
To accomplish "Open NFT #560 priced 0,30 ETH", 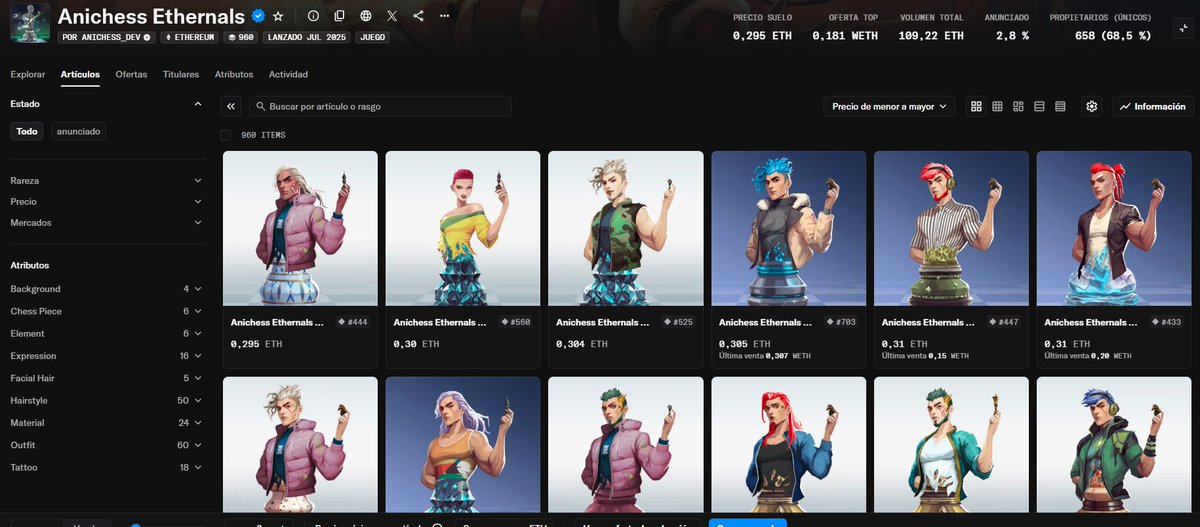I will (x=463, y=260).
